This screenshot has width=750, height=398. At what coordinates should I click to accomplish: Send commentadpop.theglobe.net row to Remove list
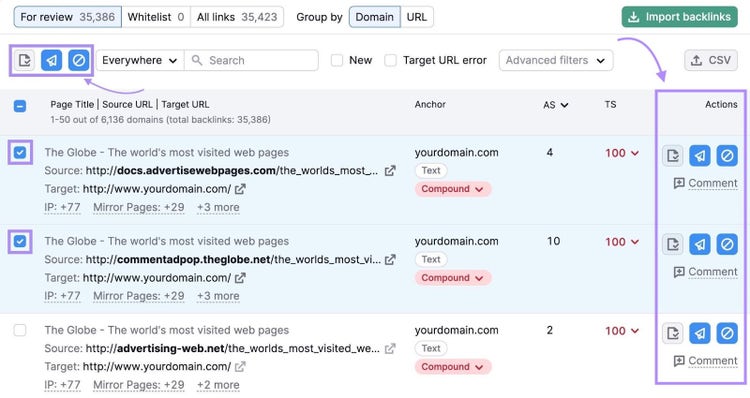700,244
